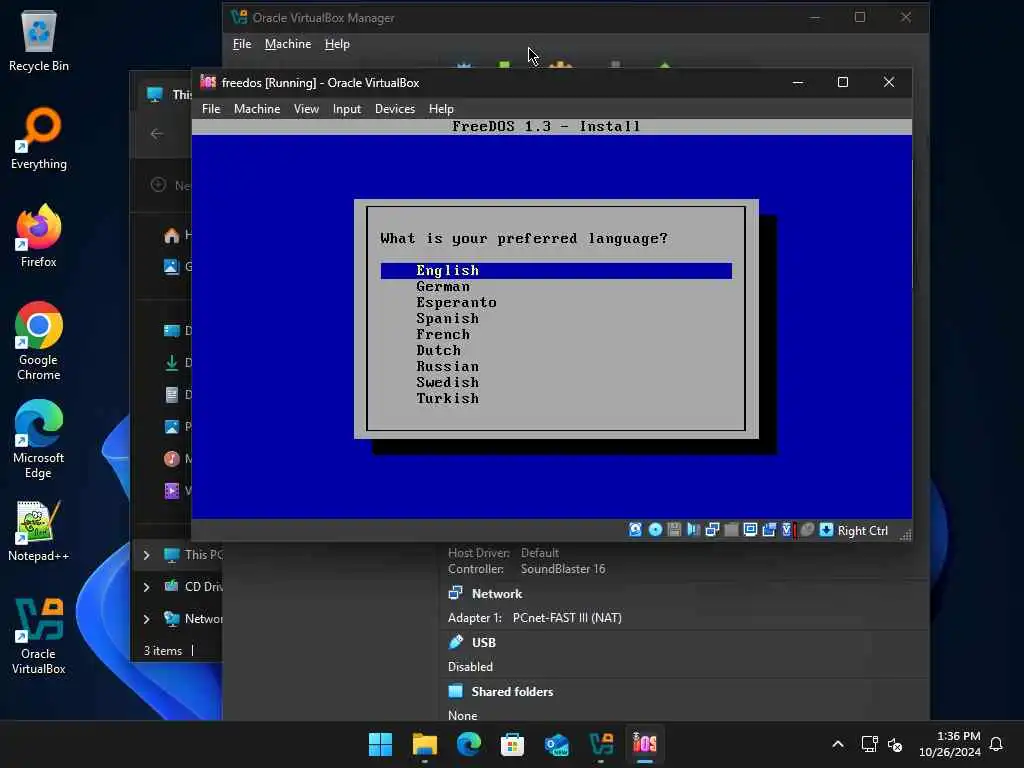Click the virtualization features V indicator in the status bar

[x=788, y=530]
